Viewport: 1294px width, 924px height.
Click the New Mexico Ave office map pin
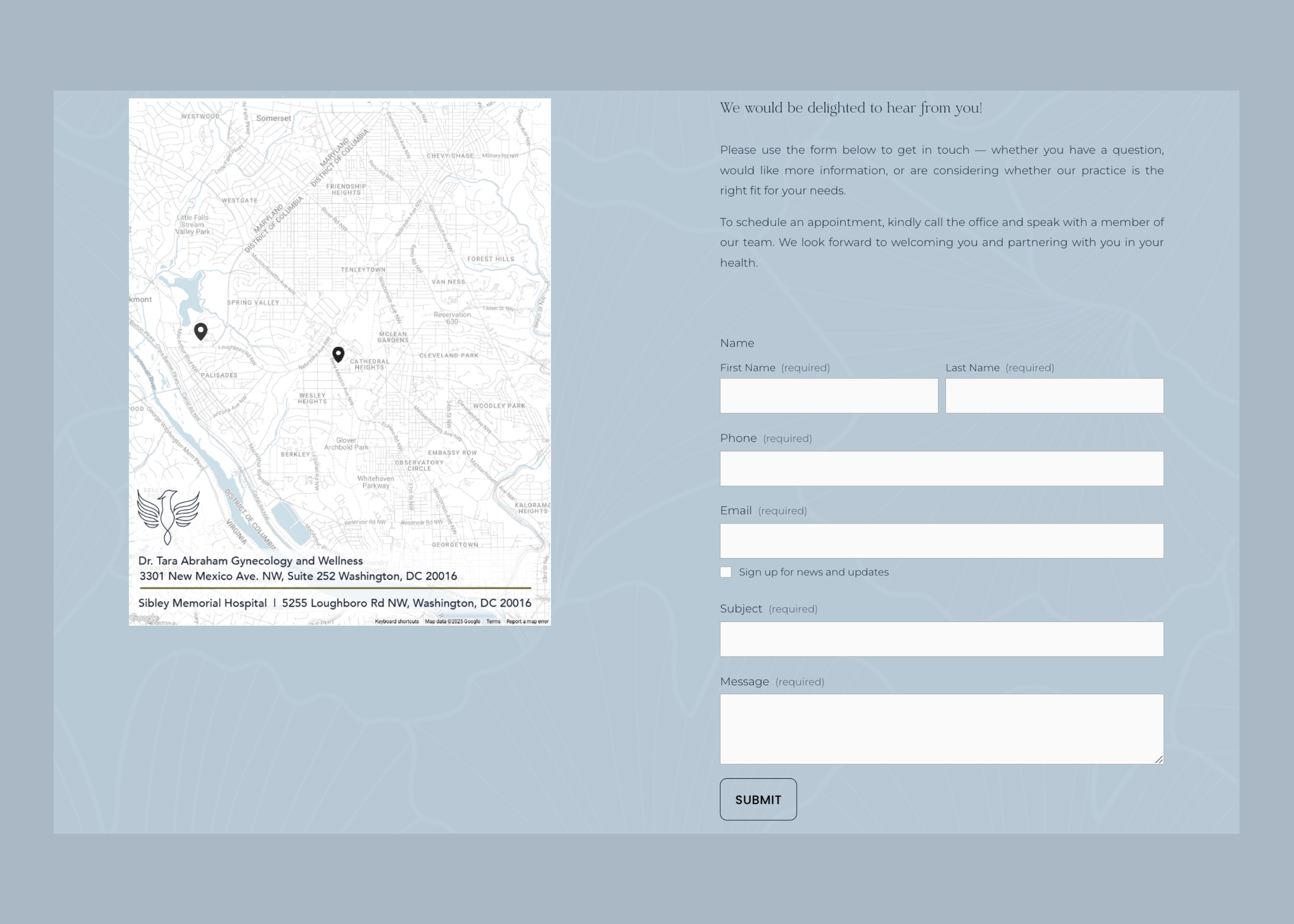(339, 355)
